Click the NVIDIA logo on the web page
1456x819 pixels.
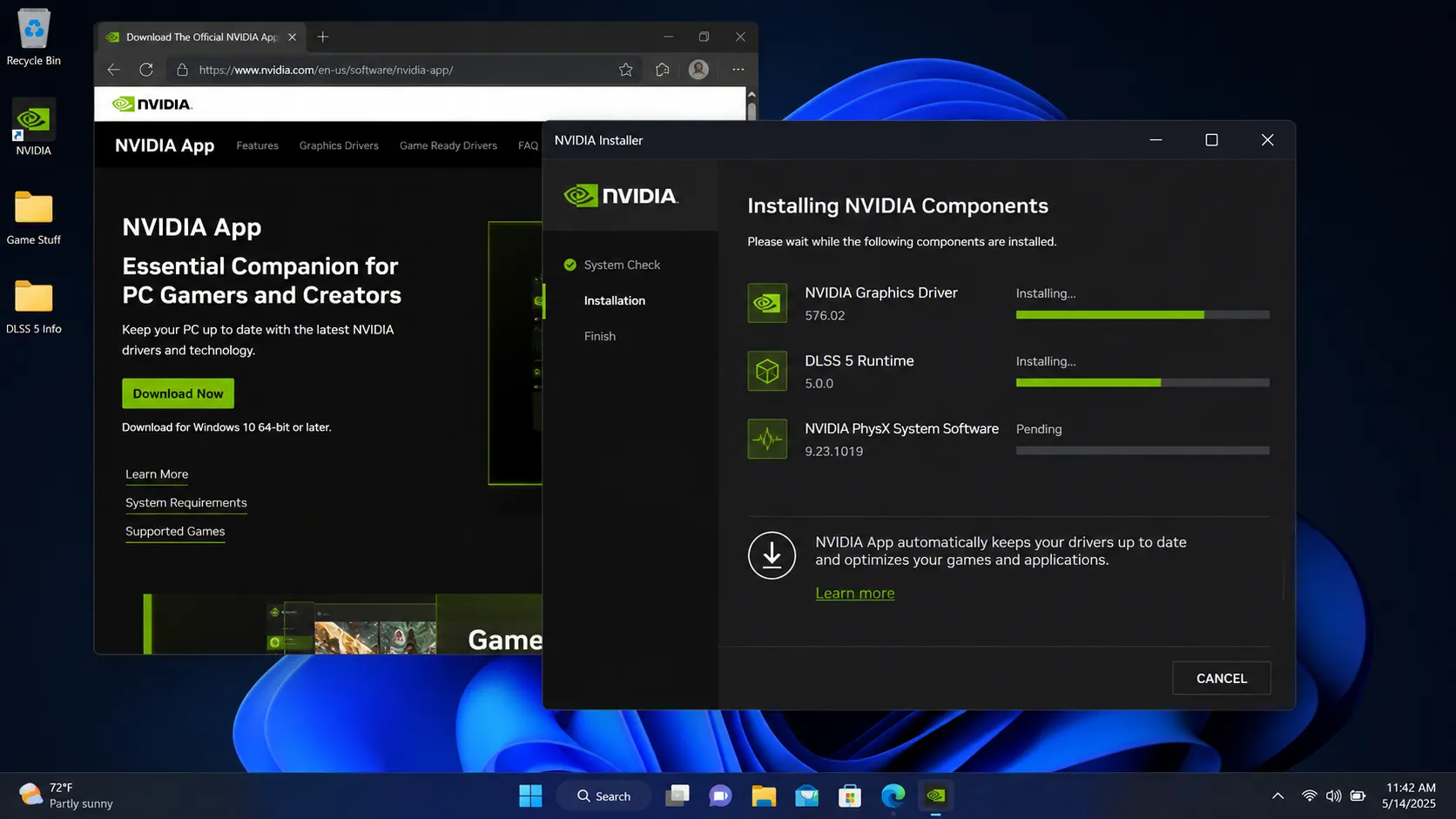pos(152,104)
